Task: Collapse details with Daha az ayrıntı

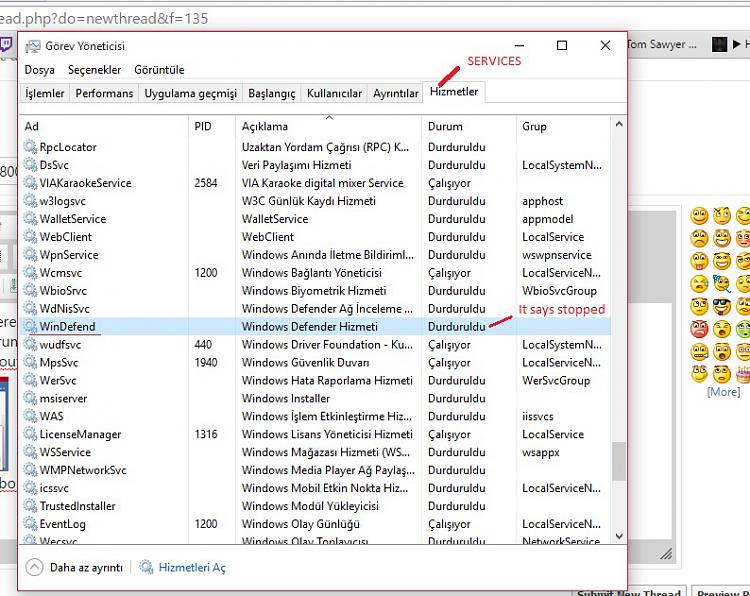Action: point(74,567)
